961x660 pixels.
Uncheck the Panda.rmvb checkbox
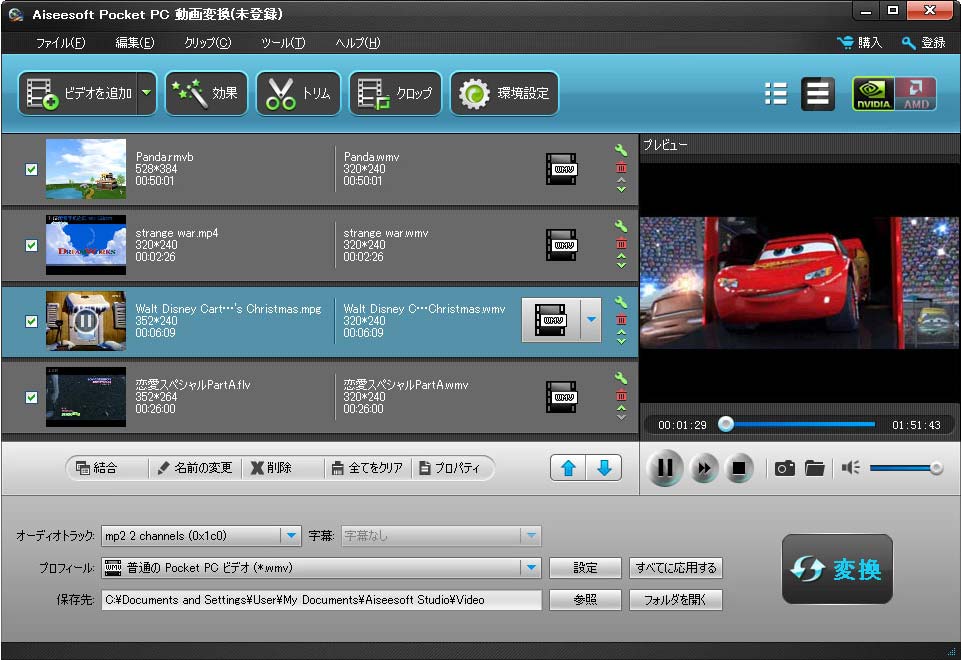(x=31, y=169)
